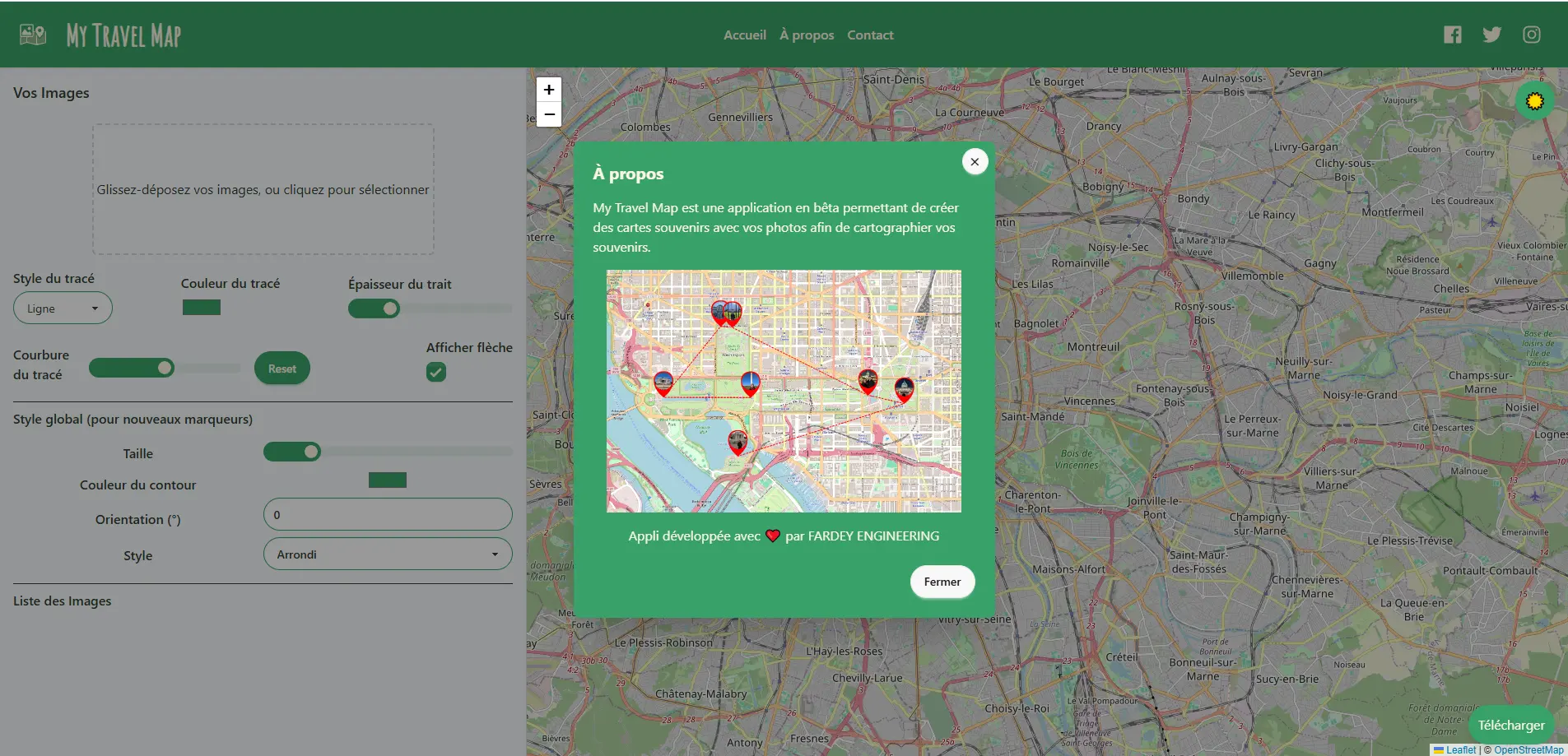Zoom out on the map
1568x756 pixels.
[x=549, y=114]
